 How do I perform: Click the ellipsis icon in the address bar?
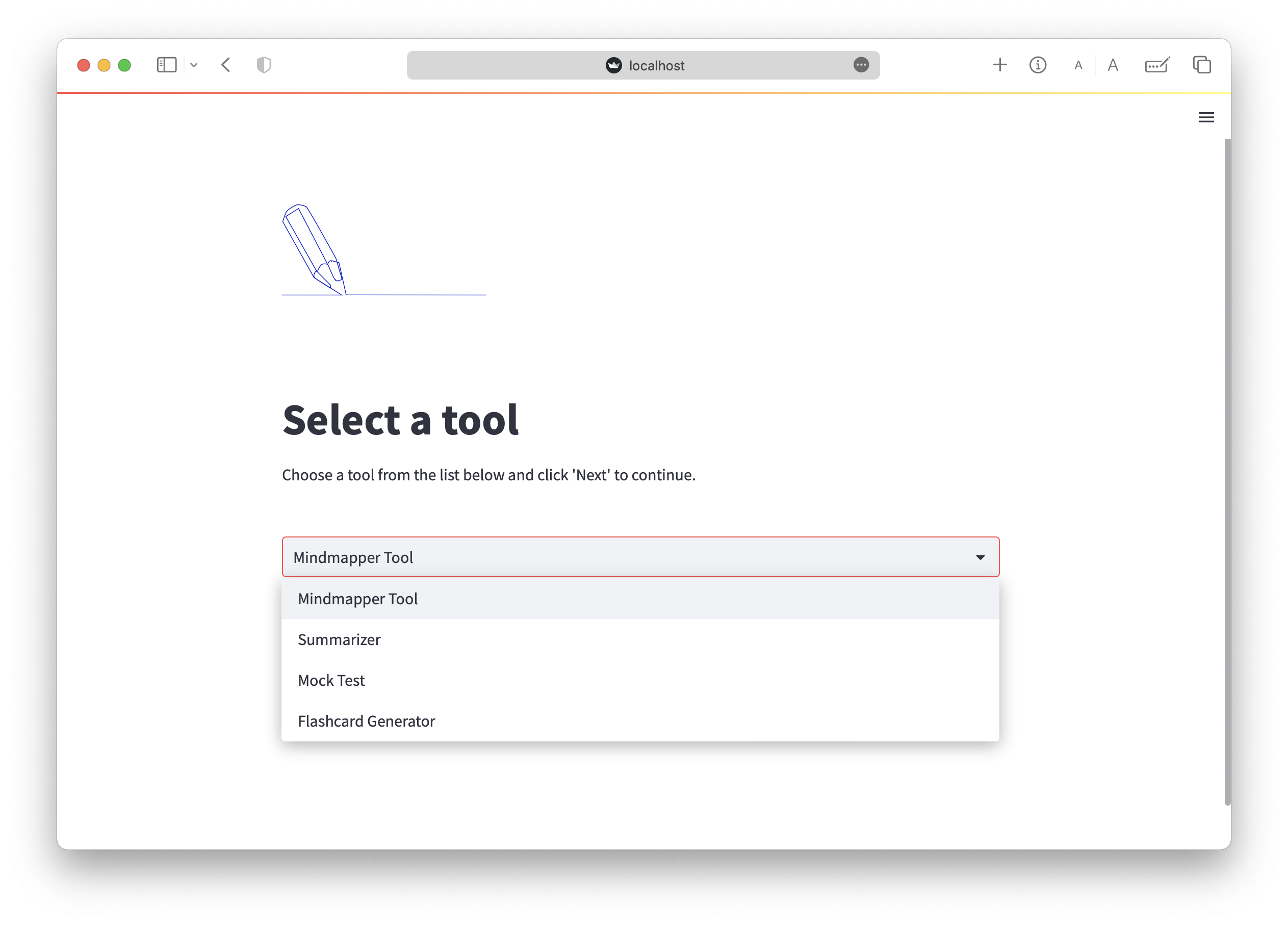pyautogui.click(x=861, y=65)
